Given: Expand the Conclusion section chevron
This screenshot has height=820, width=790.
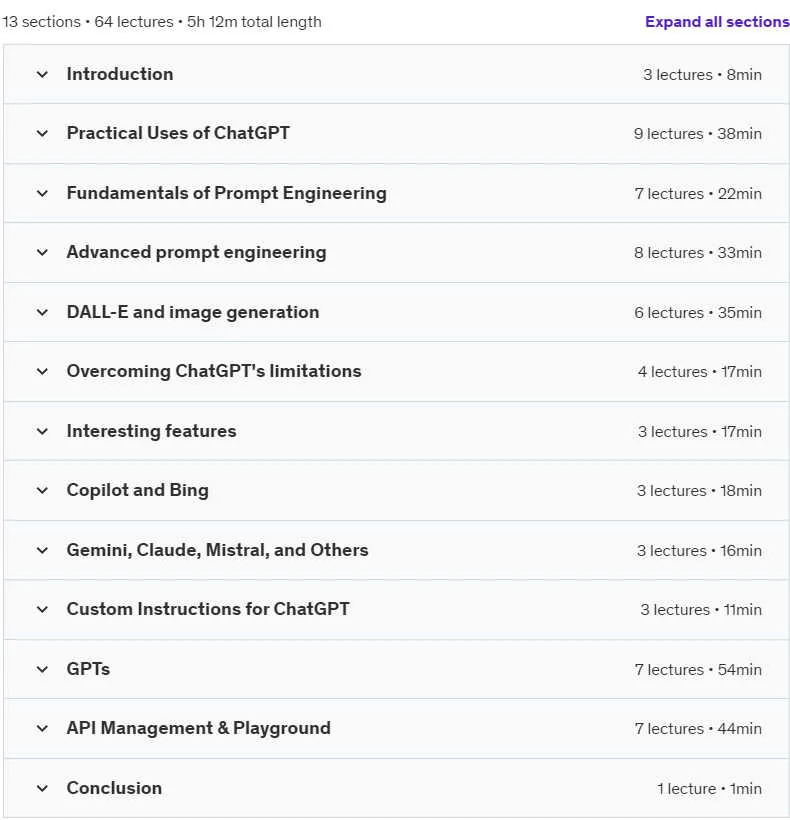Looking at the screenshot, I should pos(42,788).
